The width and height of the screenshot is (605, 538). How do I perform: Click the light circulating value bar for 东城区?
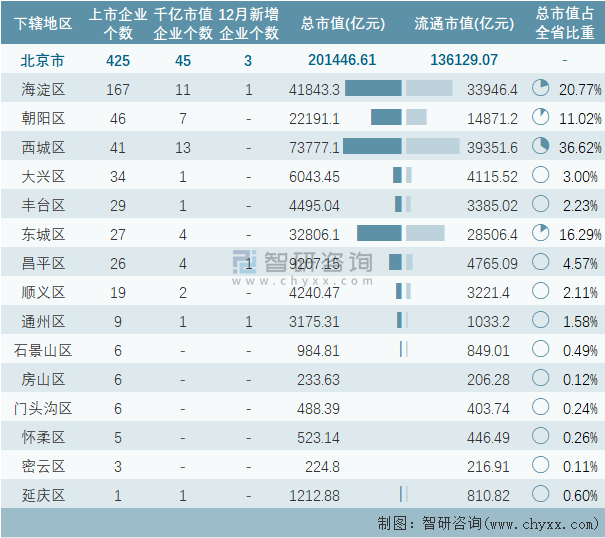[x=425, y=234]
